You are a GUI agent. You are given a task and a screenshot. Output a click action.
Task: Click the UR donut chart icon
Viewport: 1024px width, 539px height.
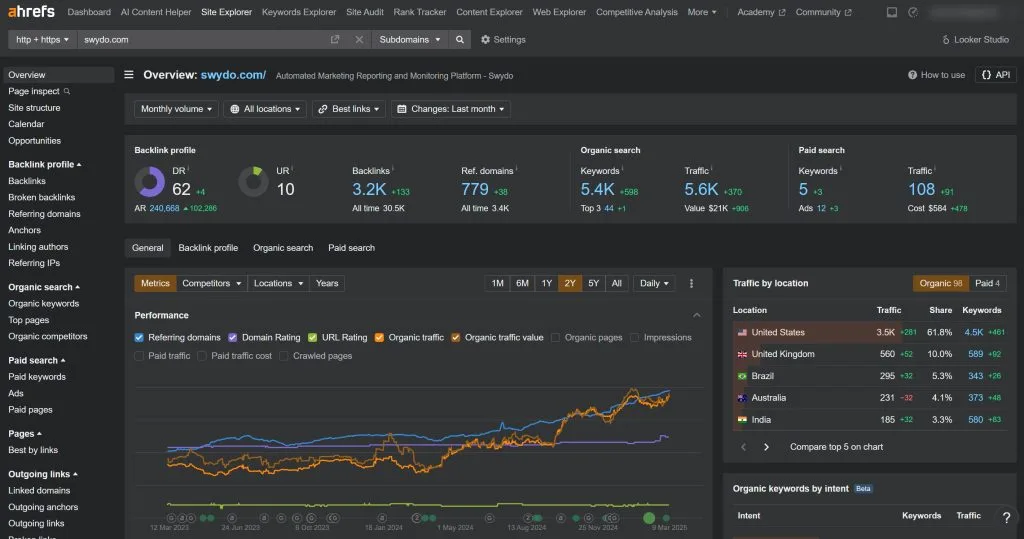pyautogui.click(x=253, y=182)
